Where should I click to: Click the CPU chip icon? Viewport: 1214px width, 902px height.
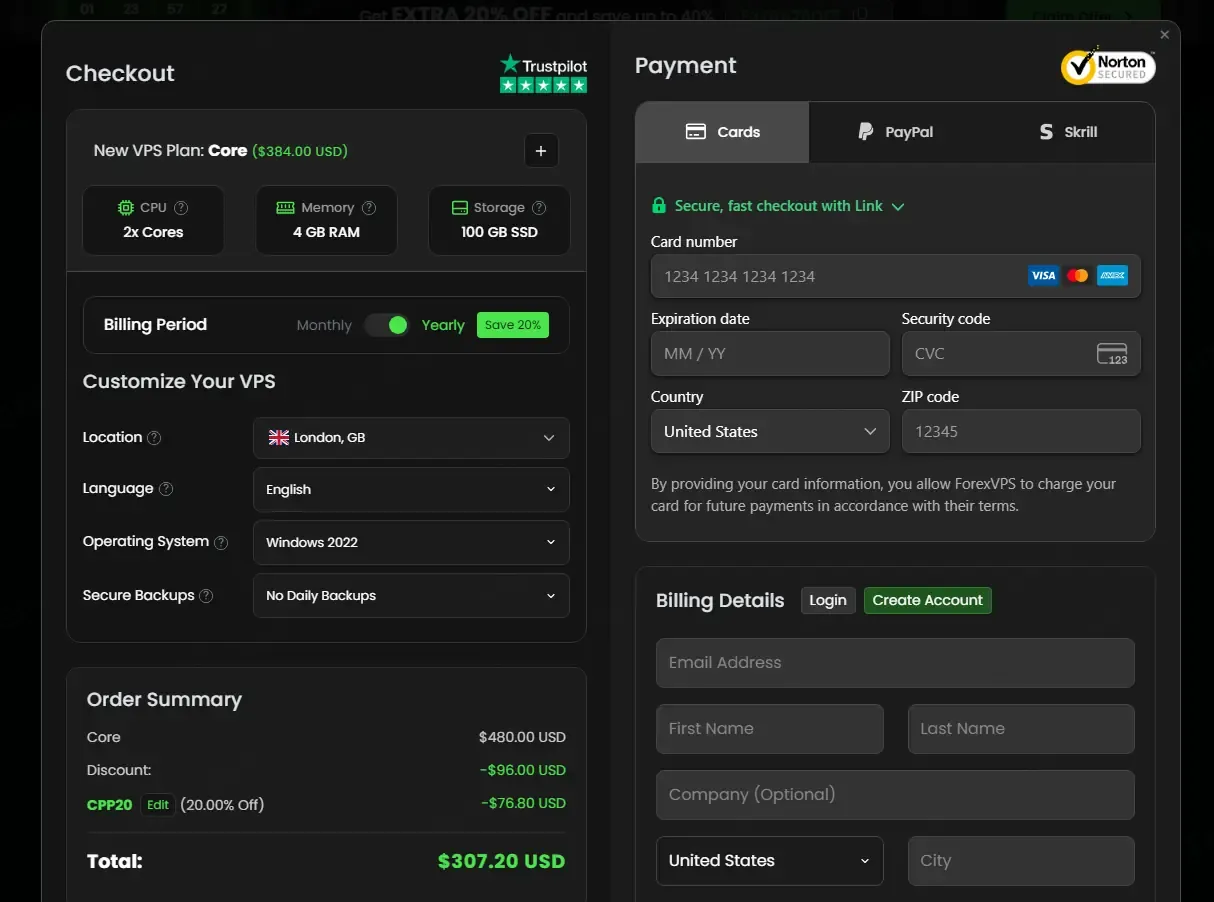126,208
